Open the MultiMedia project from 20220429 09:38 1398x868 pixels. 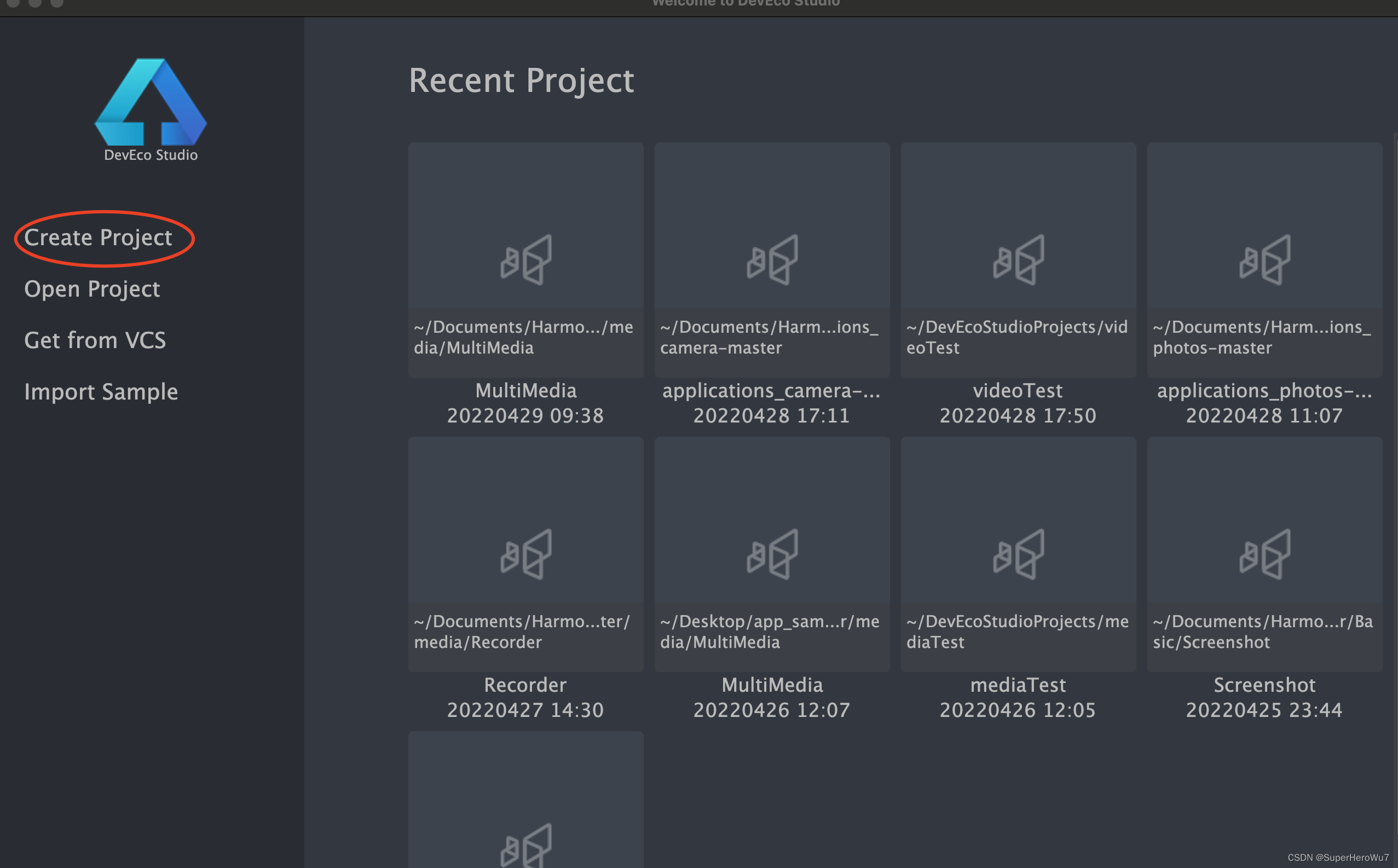pos(525,259)
